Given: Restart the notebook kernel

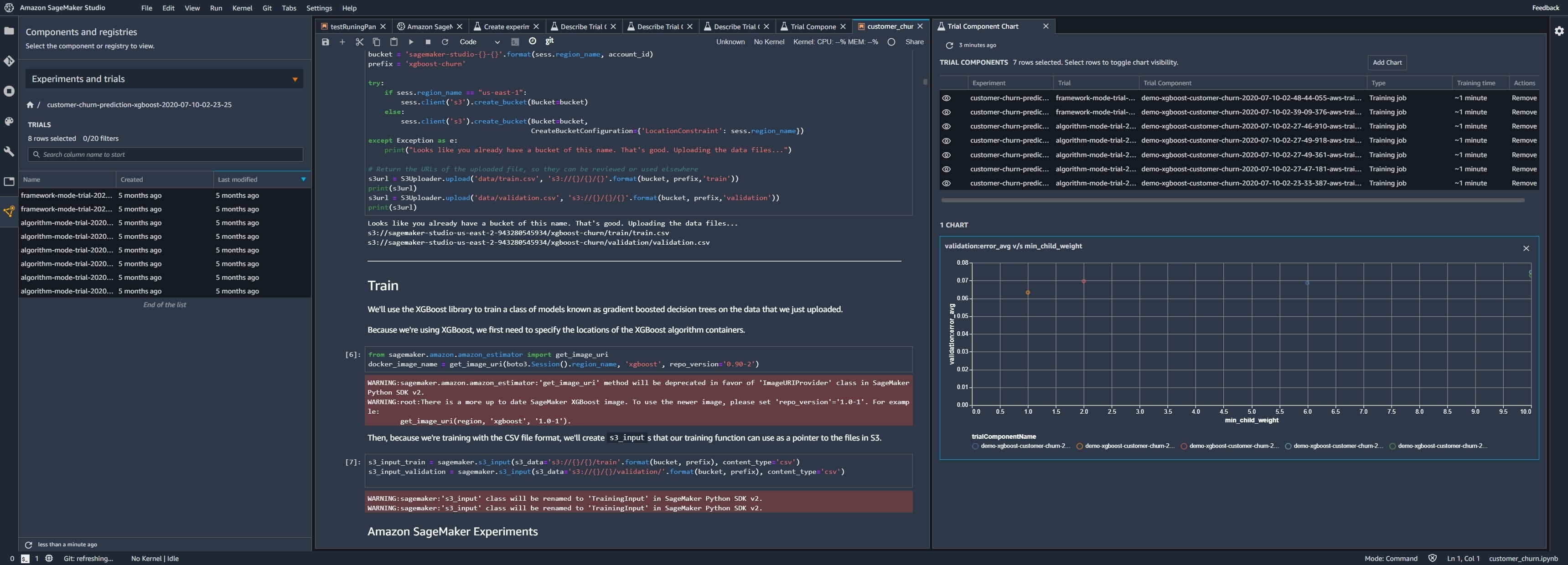Looking at the screenshot, I should 445,41.
